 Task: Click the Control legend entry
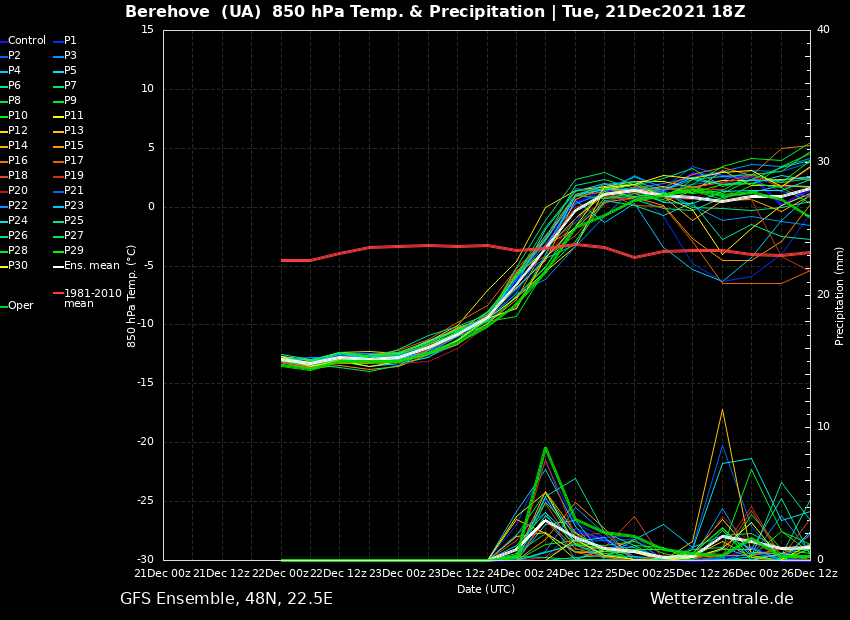pyautogui.click(x=27, y=41)
